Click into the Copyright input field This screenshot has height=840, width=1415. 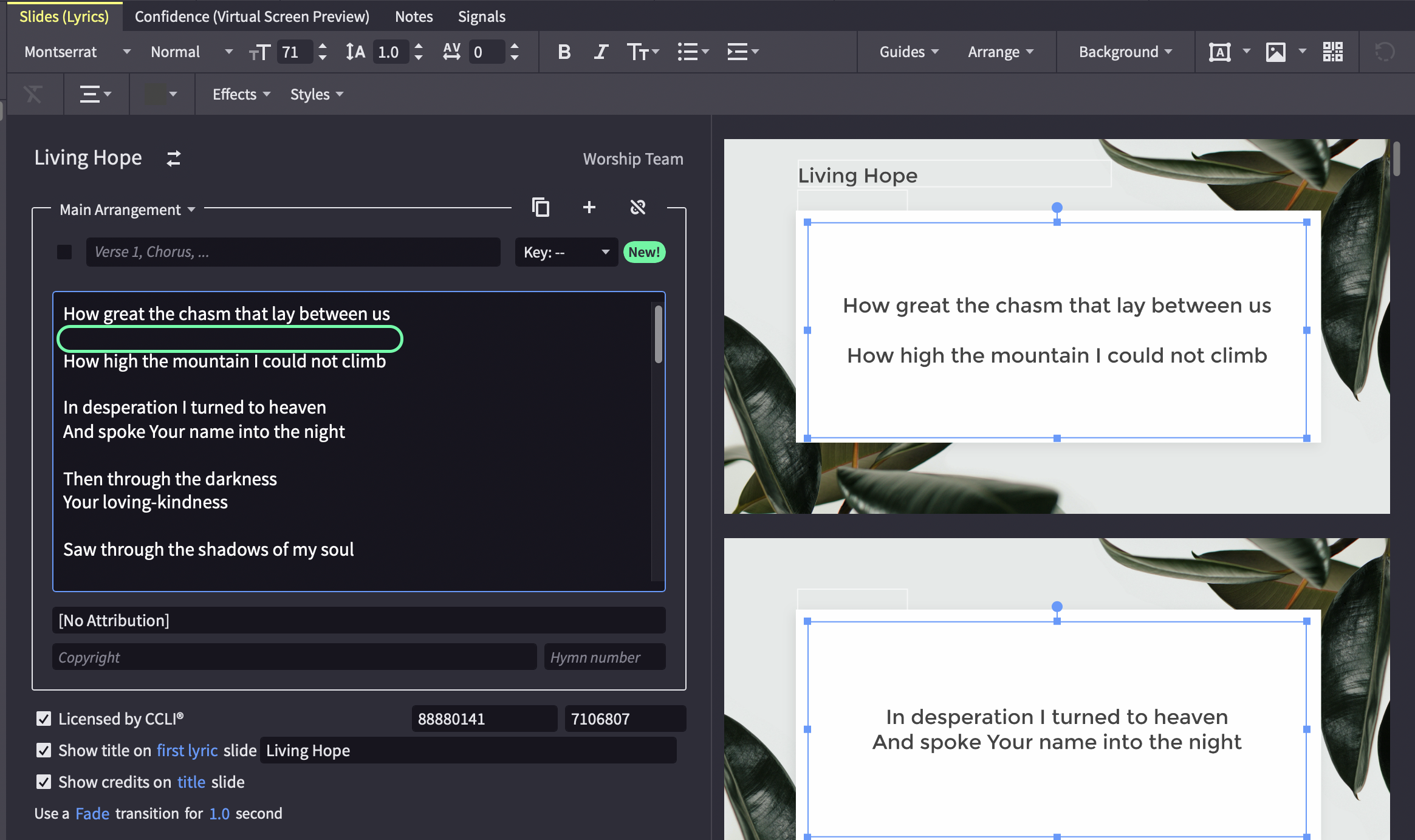click(295, 657)
